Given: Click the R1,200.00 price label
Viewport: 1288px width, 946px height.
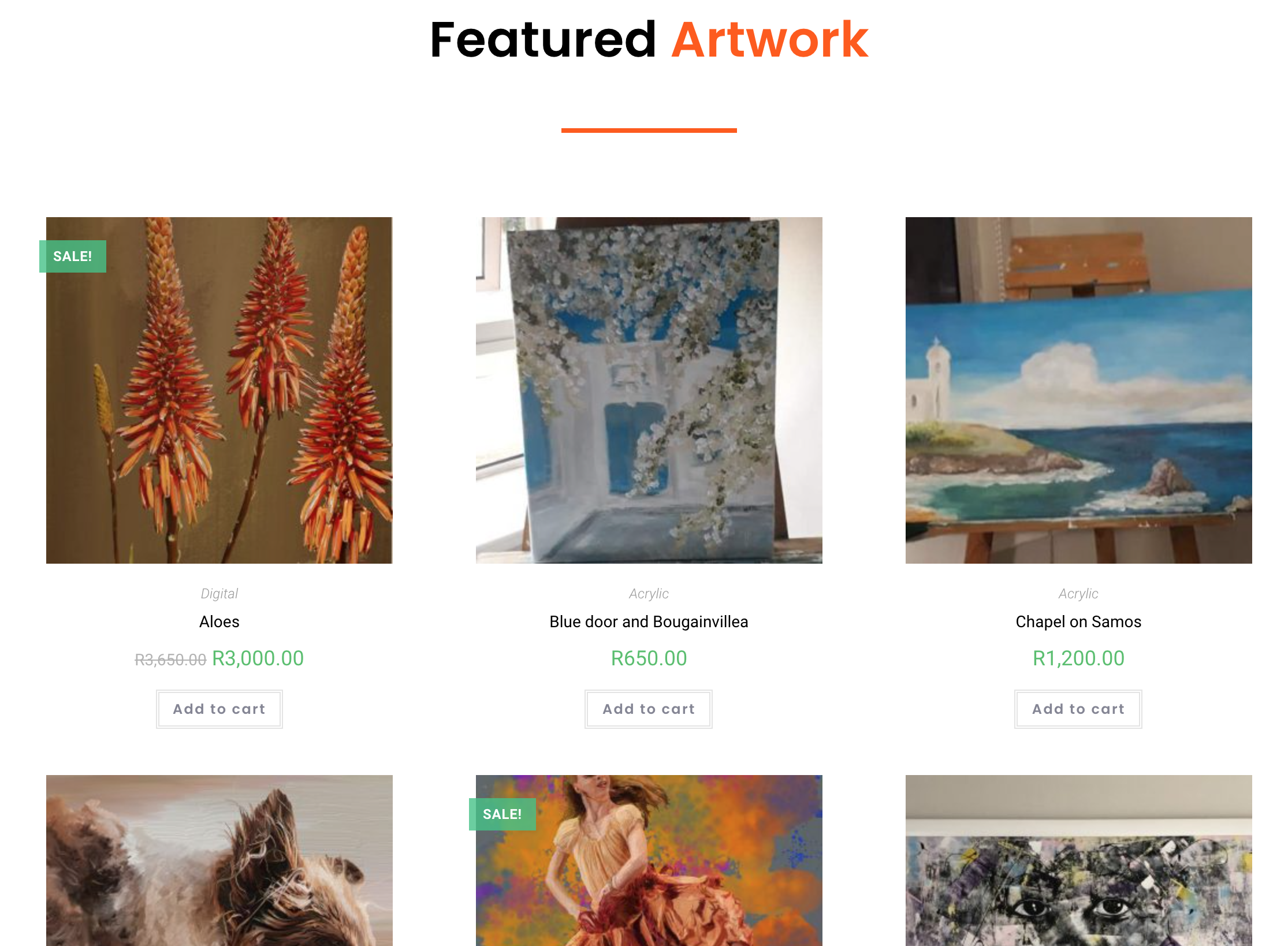Looking at the screenshot, I should [1079, 658].
